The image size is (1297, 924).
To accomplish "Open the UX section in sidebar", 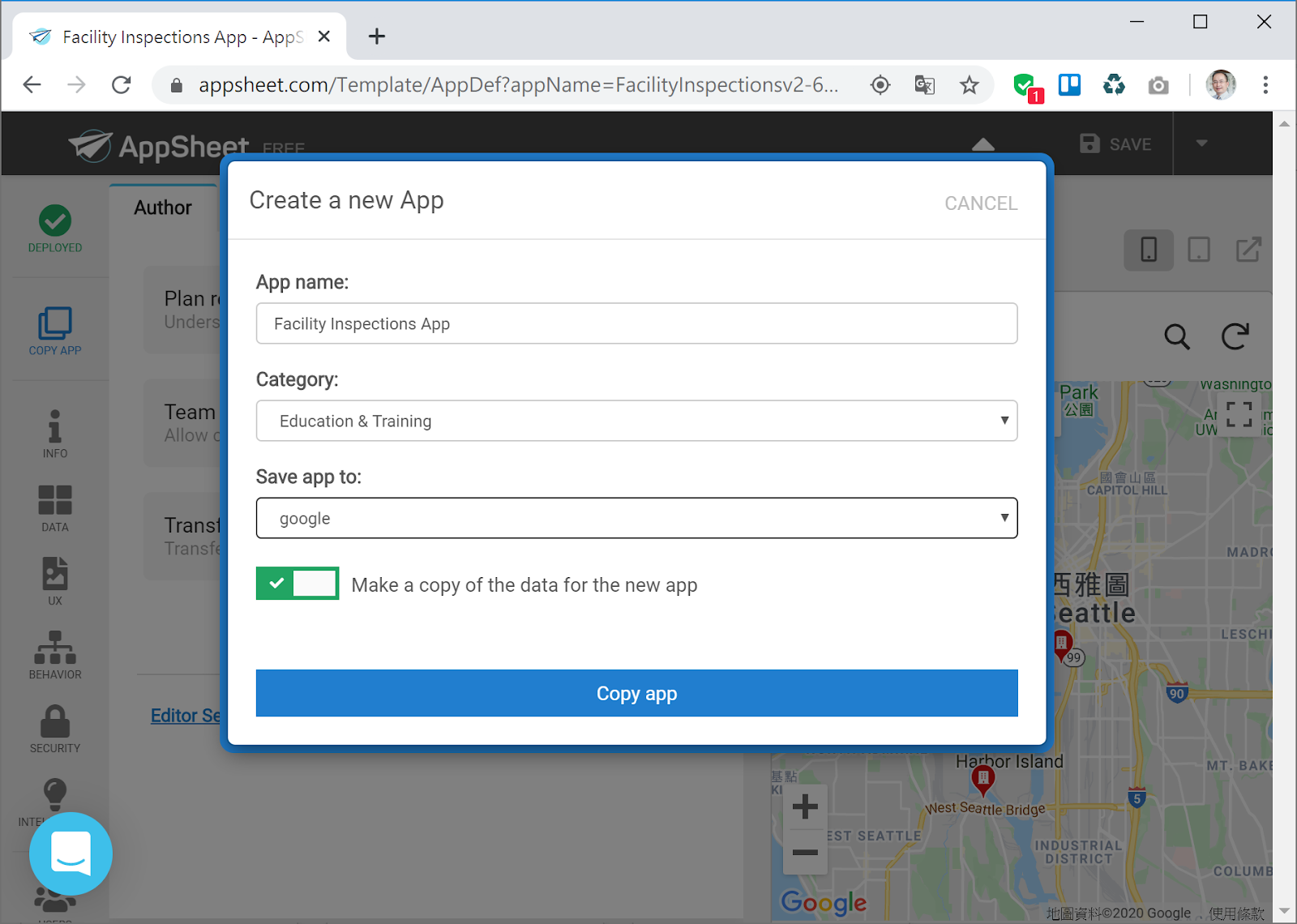I will point(55,582).
